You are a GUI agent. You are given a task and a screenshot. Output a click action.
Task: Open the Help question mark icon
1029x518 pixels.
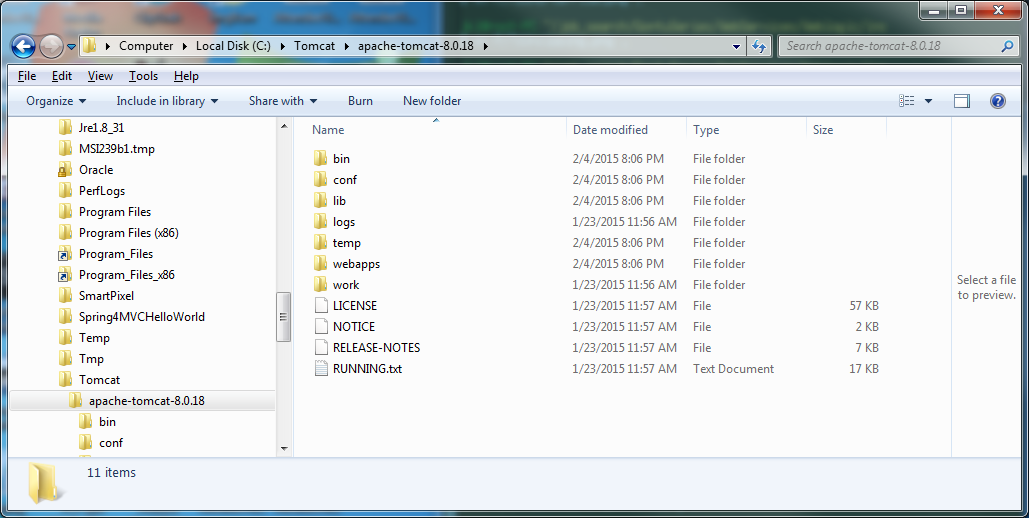point(996,101)
